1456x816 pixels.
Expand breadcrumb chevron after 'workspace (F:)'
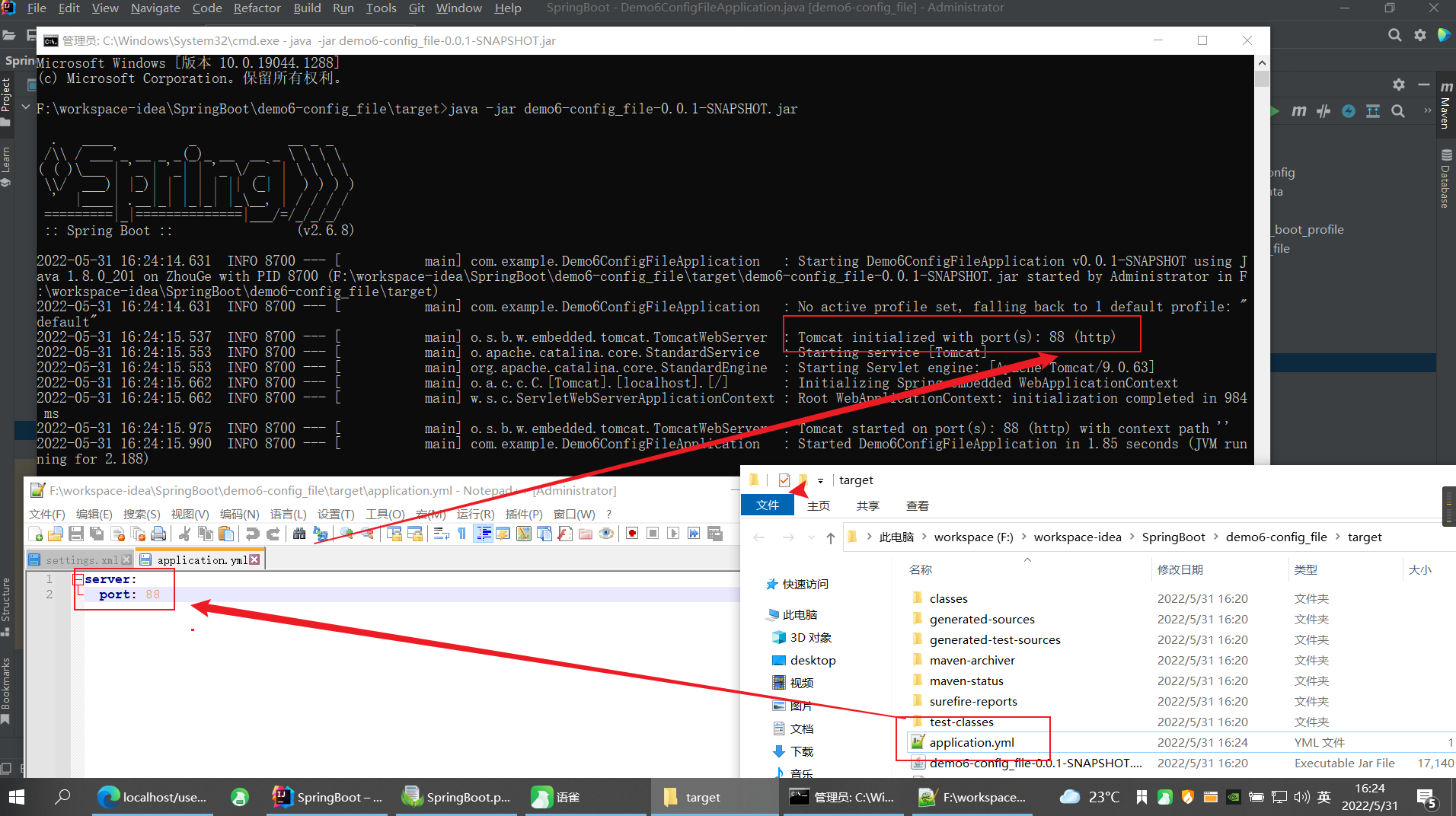(1023, 537)
